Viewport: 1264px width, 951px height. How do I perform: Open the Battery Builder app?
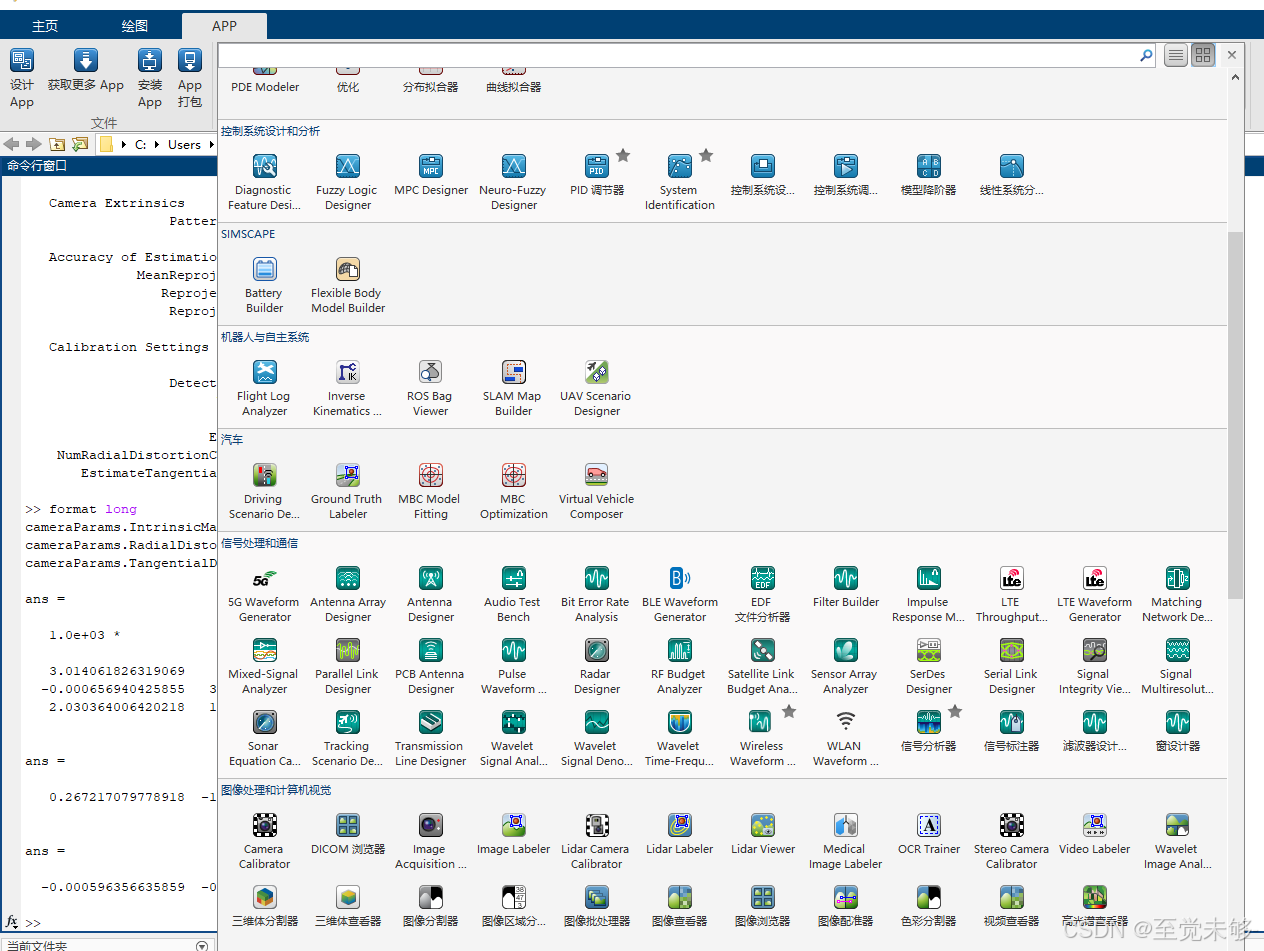point(264,285)
